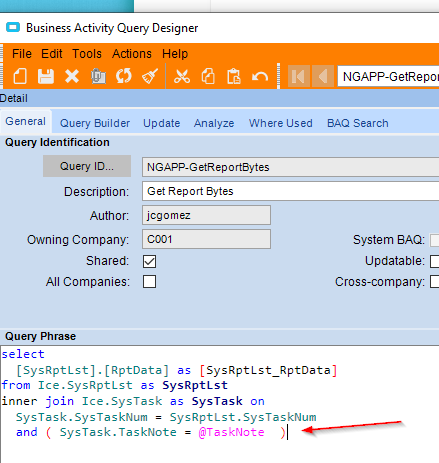Paste using the clipboard icon
439x463 pixels.
[x=234, y=76]
